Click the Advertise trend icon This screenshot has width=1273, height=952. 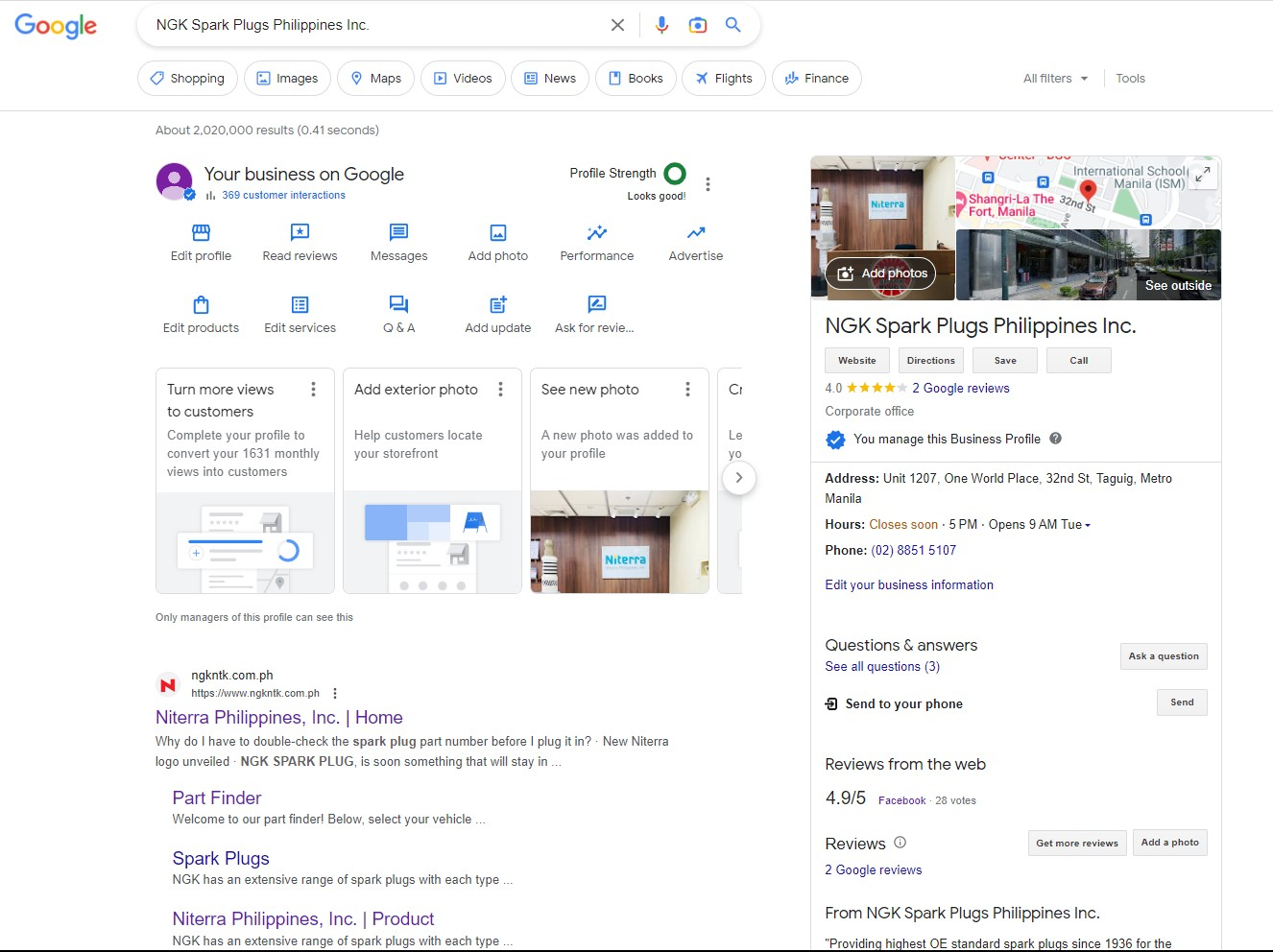coord(696,232)
